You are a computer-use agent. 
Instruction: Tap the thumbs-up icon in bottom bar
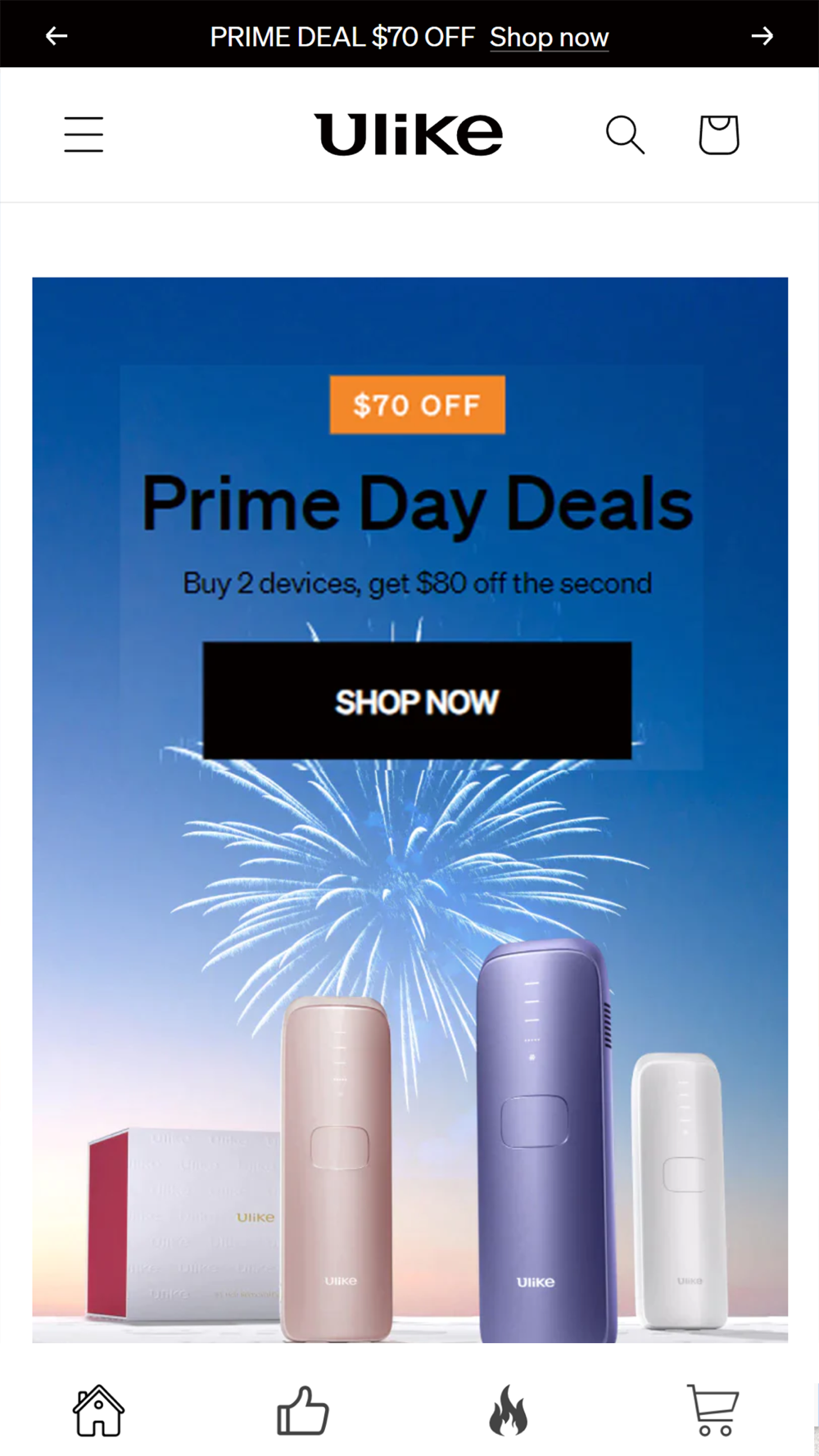click(303, 1410)
